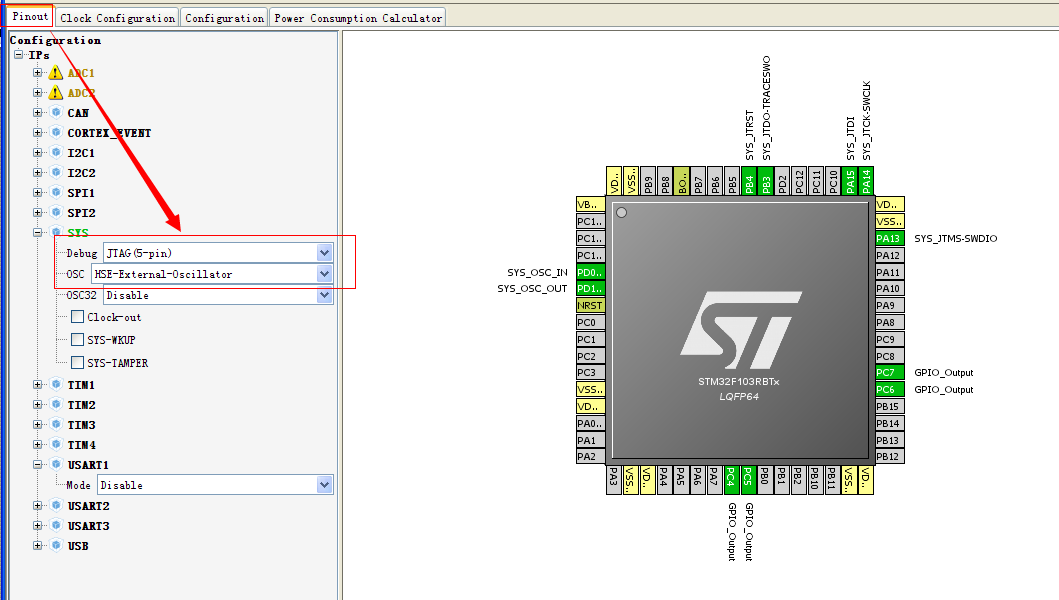Image resolution: width=1059 pixels, height=600 pixels.
Task: Select pin PA13 on the chip
Action: click(x=889, y=239)
